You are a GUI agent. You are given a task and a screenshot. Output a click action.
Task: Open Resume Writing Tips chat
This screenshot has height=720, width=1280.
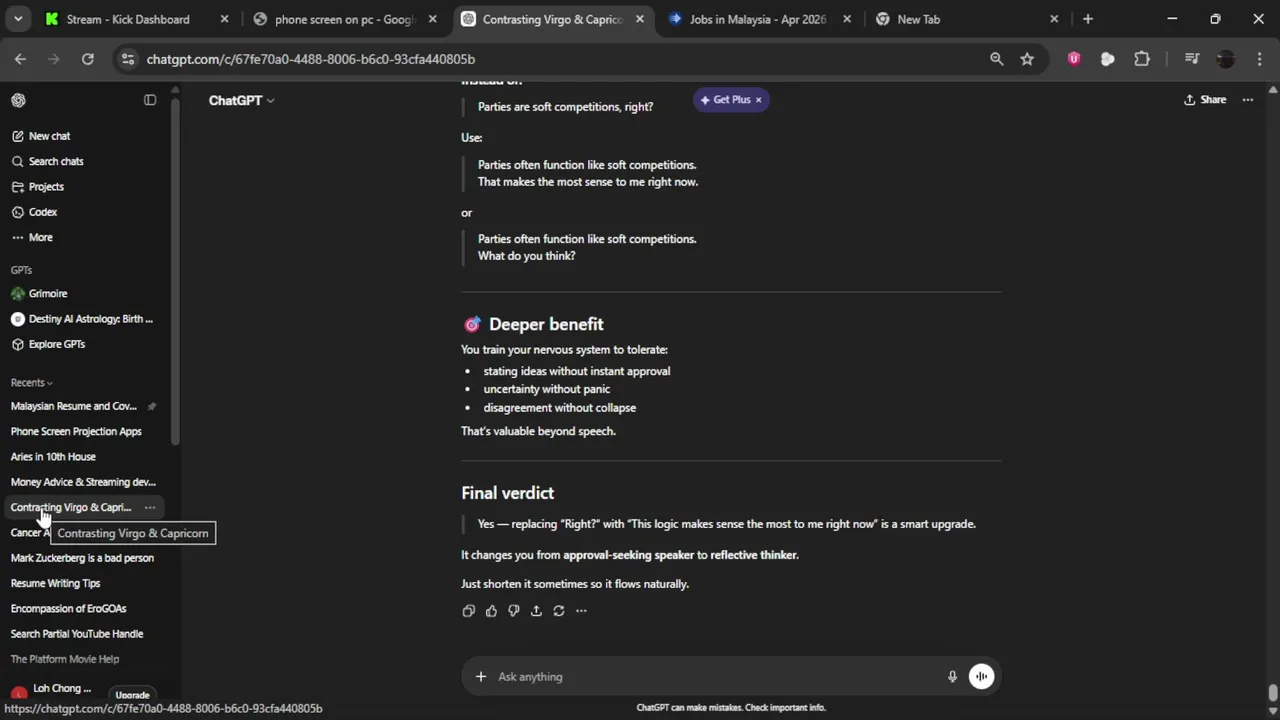(x=55, y=583)
